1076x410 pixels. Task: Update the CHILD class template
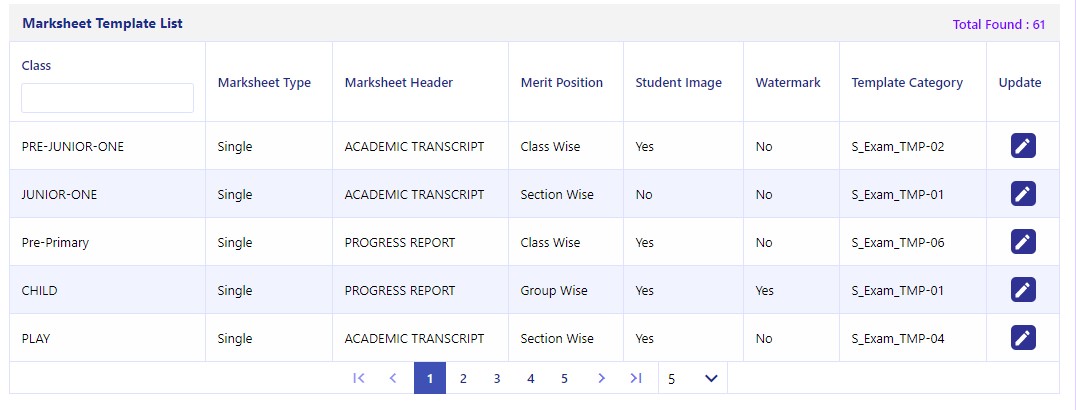coord(1022,290)
